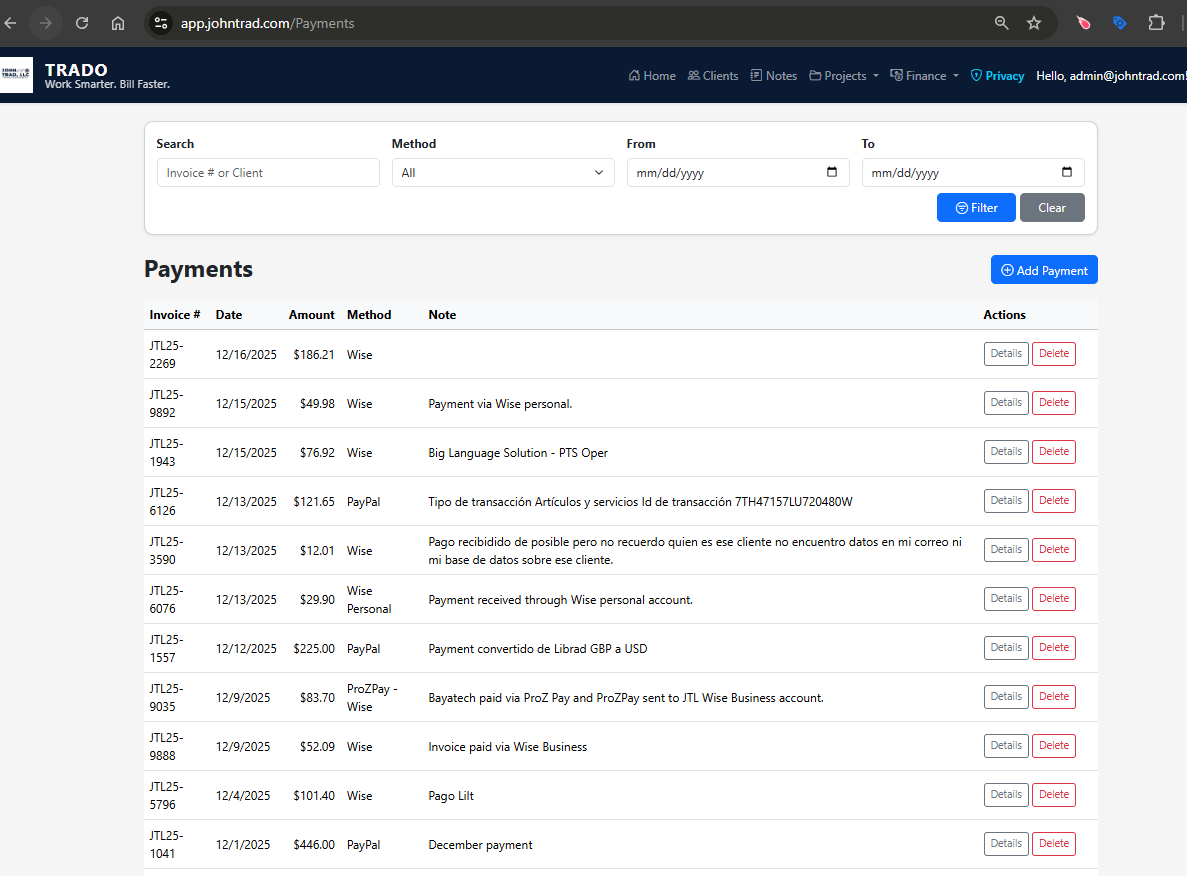1187x876 pixels.
Task: Click the plus icon inside Add Payment
Action: click(1008, 270)
